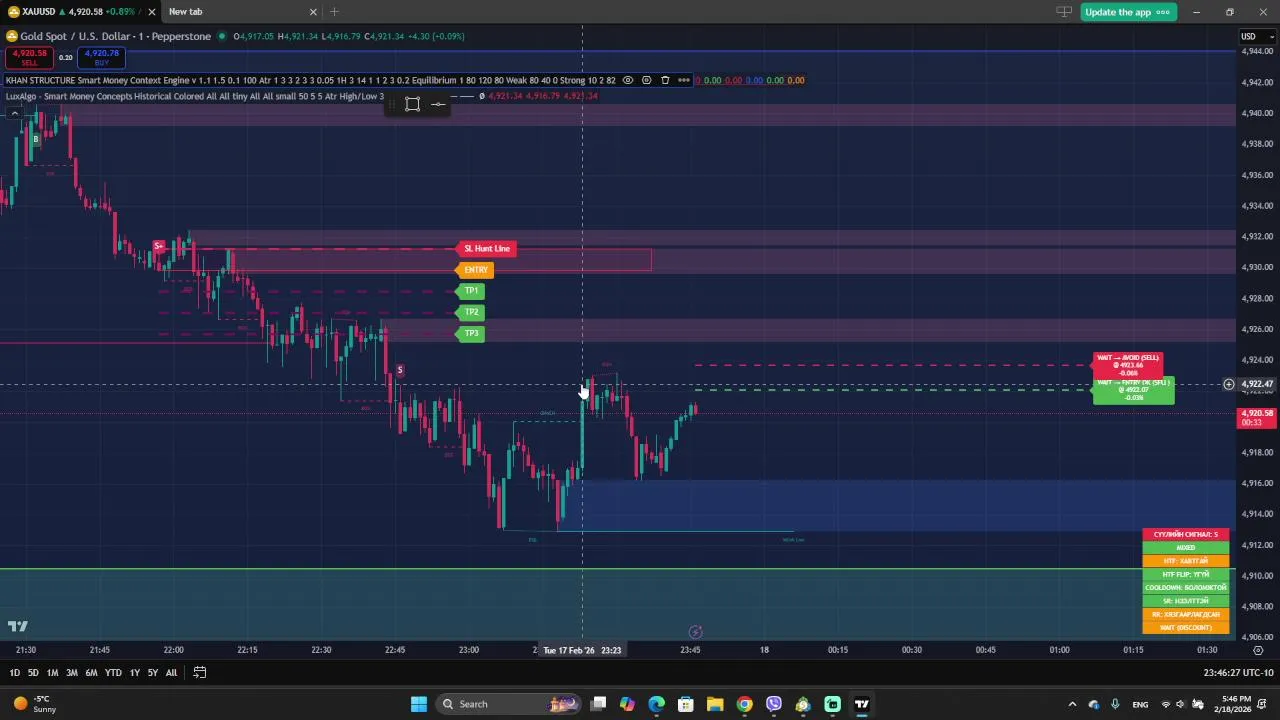Open more options for KHAN STRUCTURE indicator
This screenshot has width=1280, height=720.
pyautogui.click(x=683, y=80)
